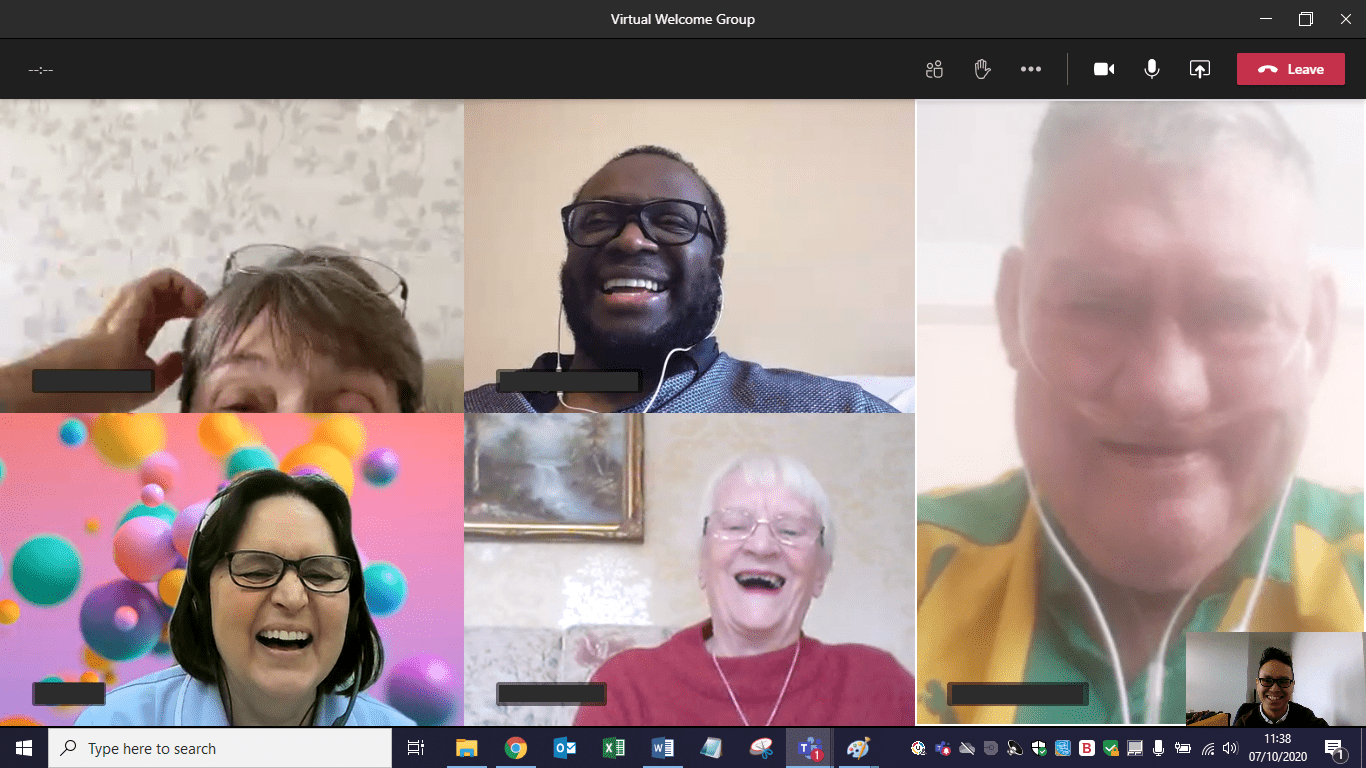
Task: Click the circular multicolor tray icon
Action: (x=917, y=748)
